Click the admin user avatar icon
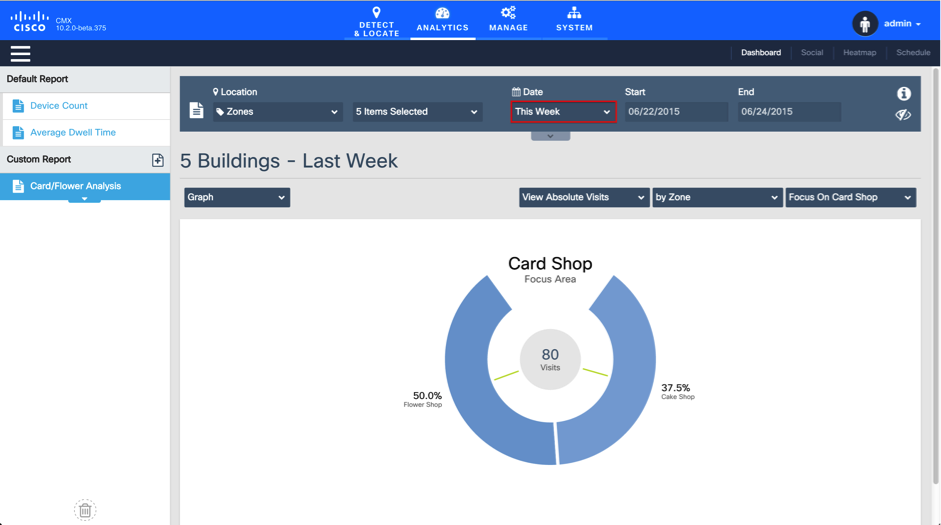941x525 pixels. click(865, 23)
